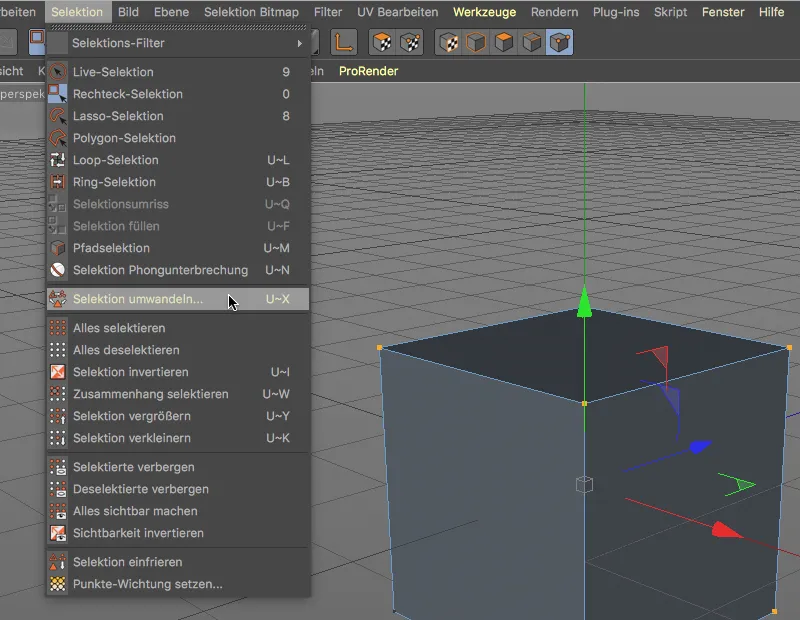This screenshot has width=800, height=620.
Task: Open the Werkzeuge menu
Action: tap(484, 12)
